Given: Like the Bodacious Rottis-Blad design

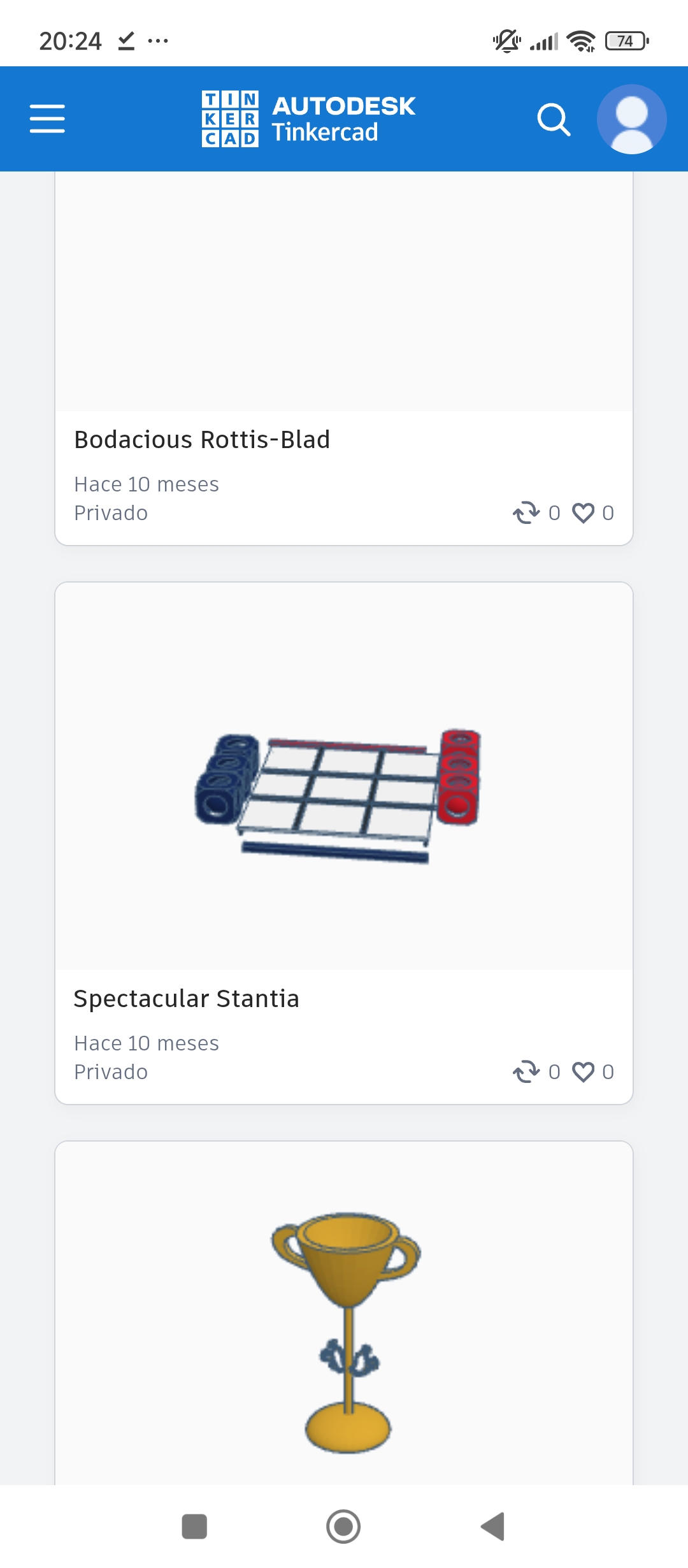Looking at the screenshot, I should [583, 513].
